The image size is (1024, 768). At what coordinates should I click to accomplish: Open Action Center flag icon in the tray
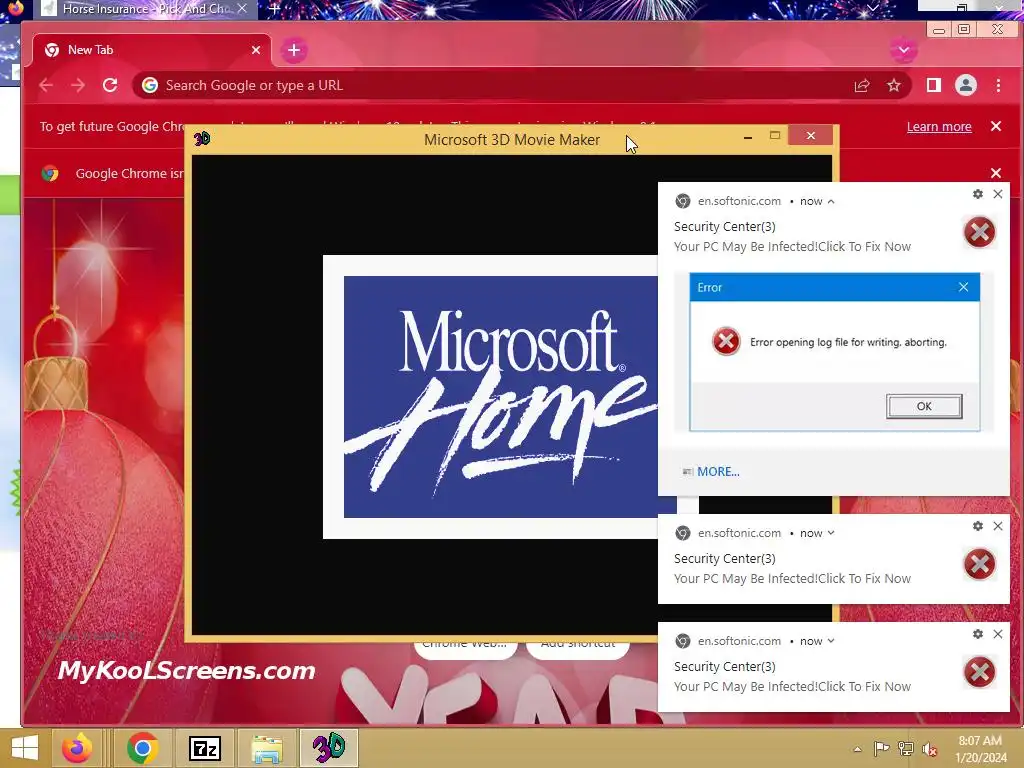[881, 748]
